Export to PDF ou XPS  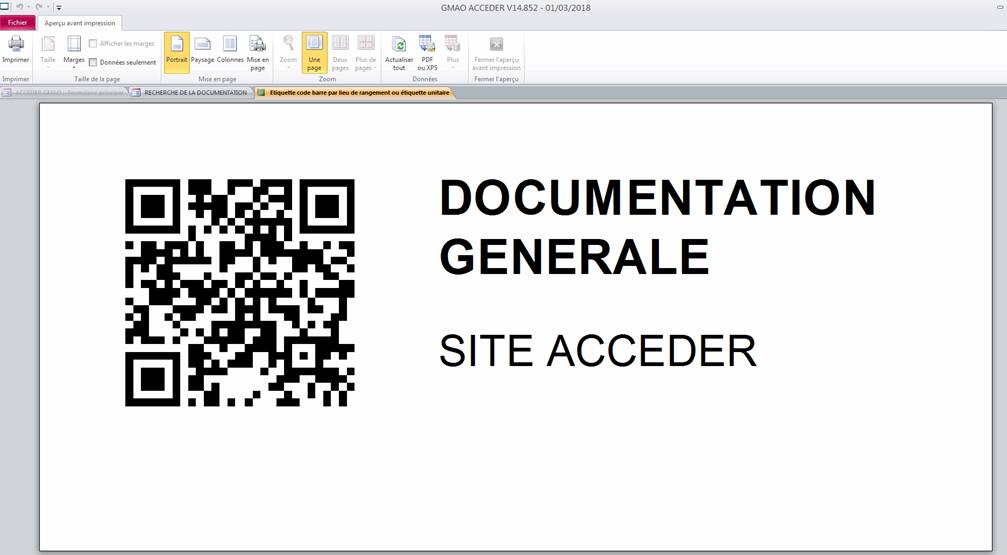click(x=427, y=53)
